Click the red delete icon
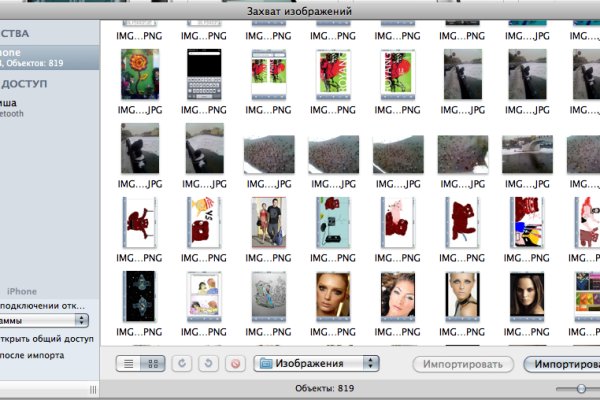600x400 pixels. tap(237, 363)
